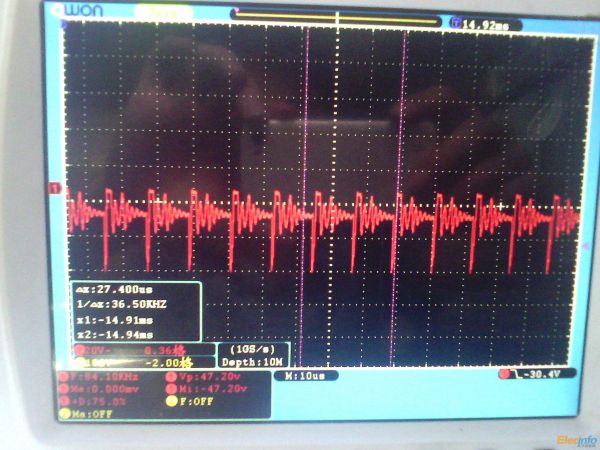Select the Δx:27.400us cursor readout
This screenshot has width=600, height=450.
114,290
